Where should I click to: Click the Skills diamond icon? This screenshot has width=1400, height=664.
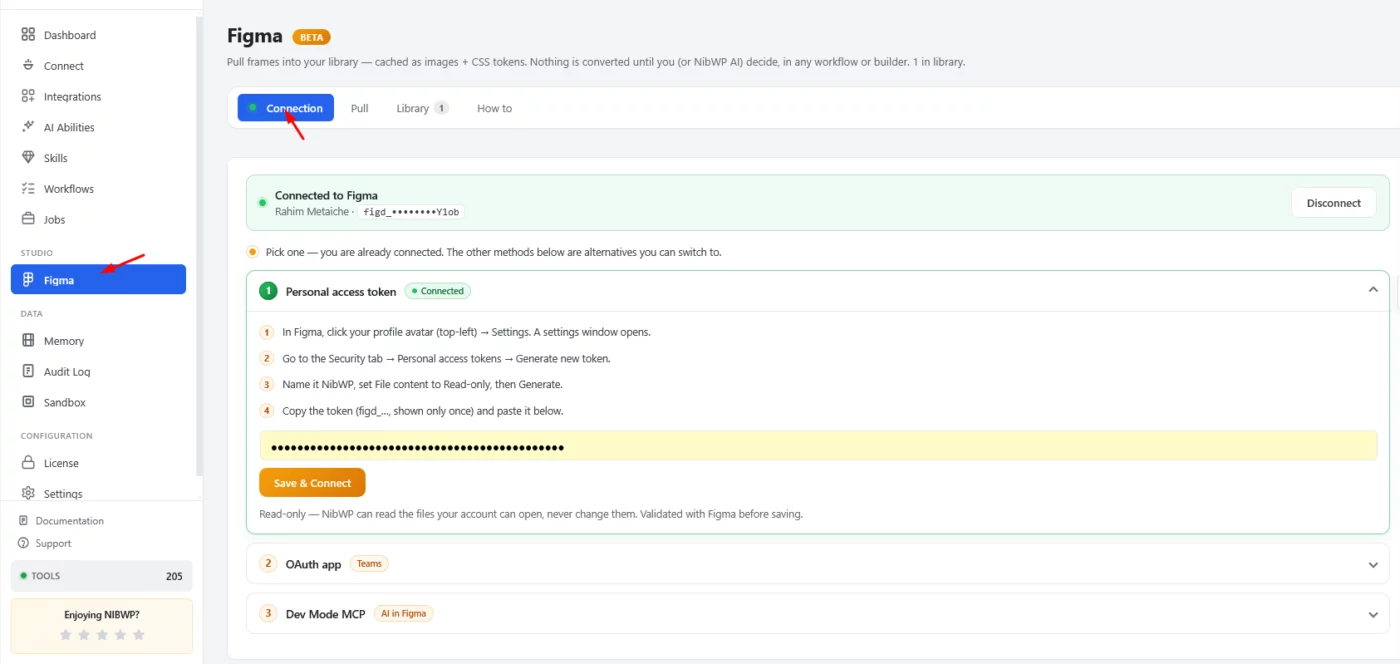pyautogui.click(x=28, y=158)
